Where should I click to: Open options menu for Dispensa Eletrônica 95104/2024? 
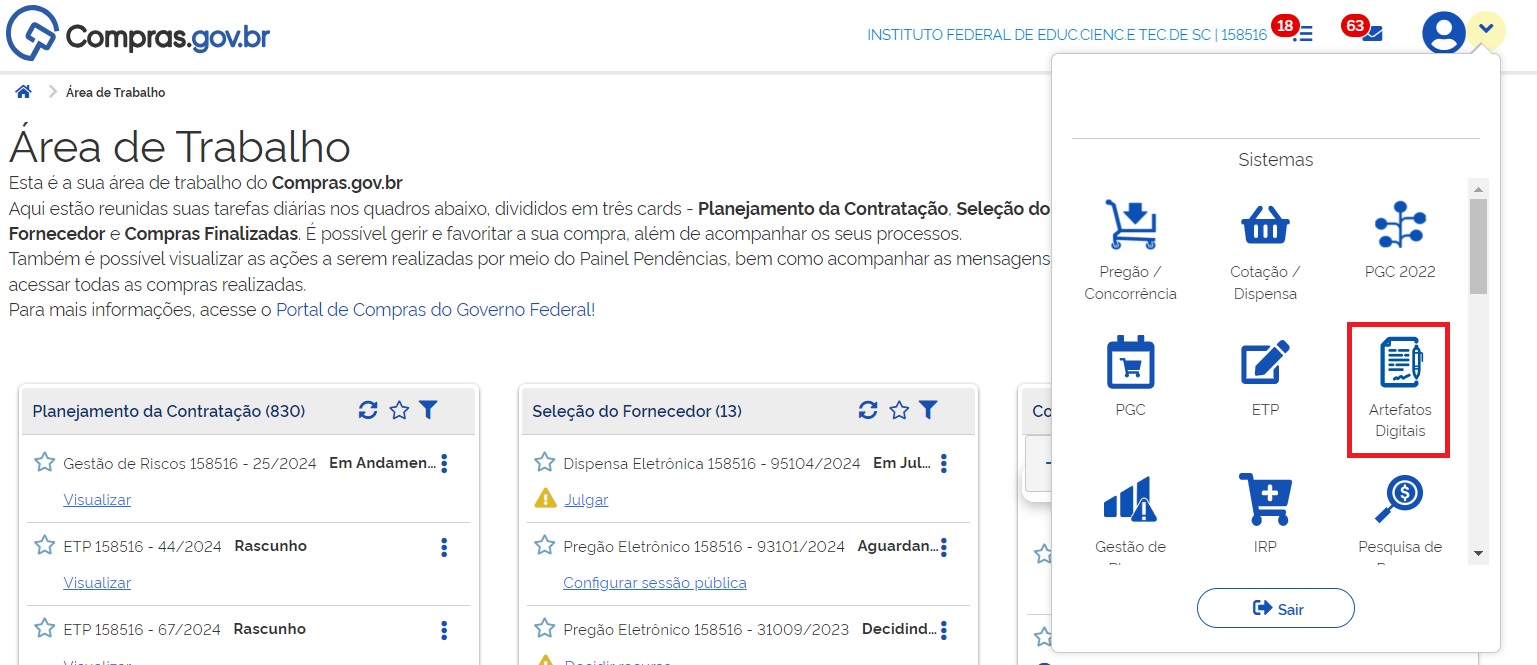click(944, 464)
